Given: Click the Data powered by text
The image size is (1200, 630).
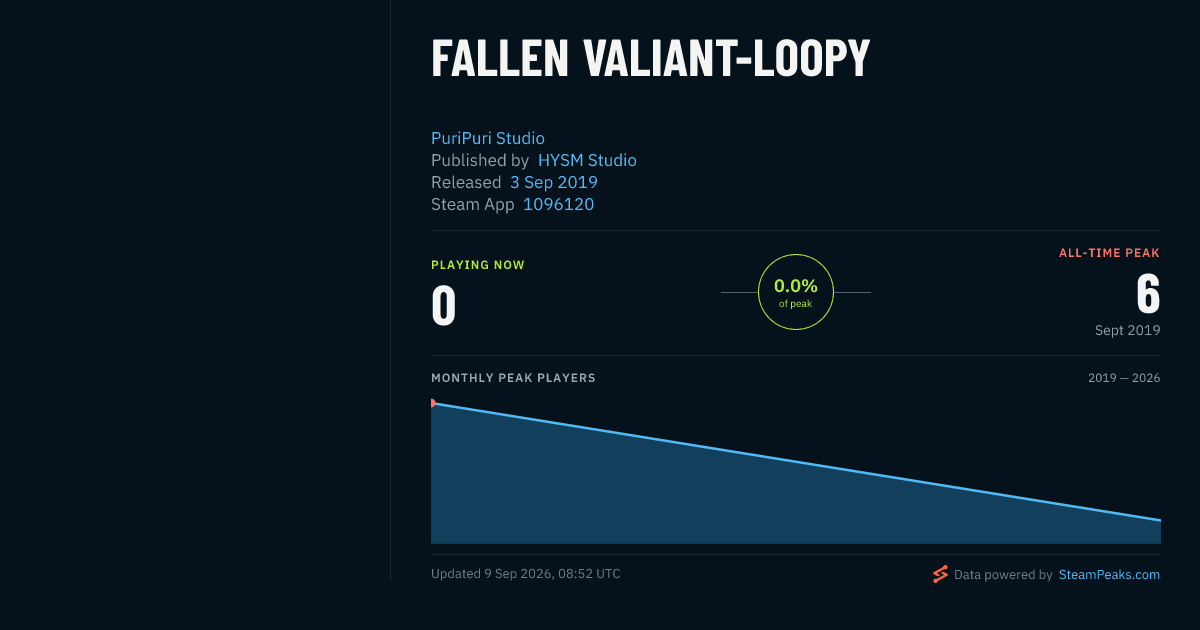Looking at the screenshot, I should click(x=1003, y=575).
